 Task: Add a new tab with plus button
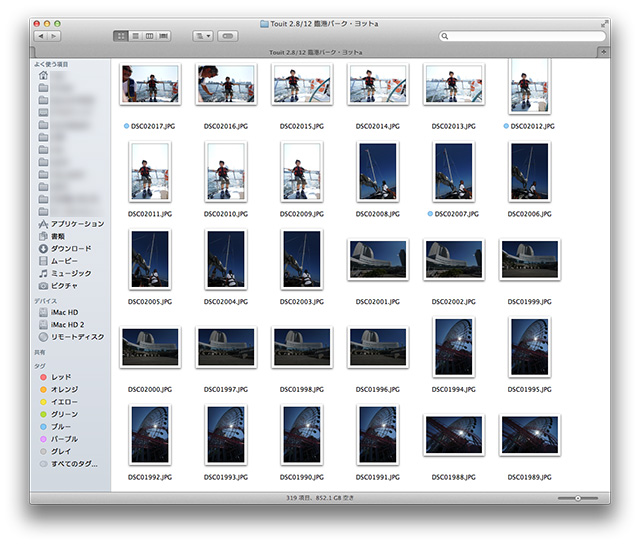point(604,52)
